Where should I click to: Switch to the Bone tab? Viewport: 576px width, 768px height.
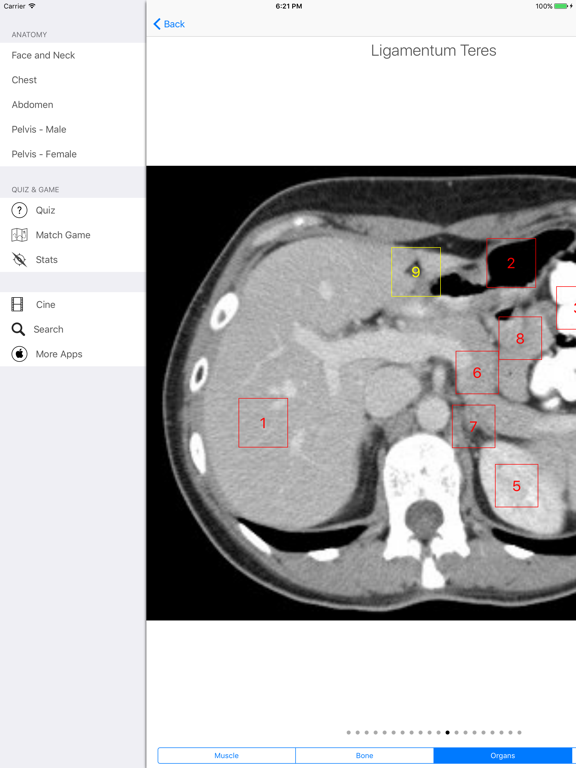(x=364, y=755)
